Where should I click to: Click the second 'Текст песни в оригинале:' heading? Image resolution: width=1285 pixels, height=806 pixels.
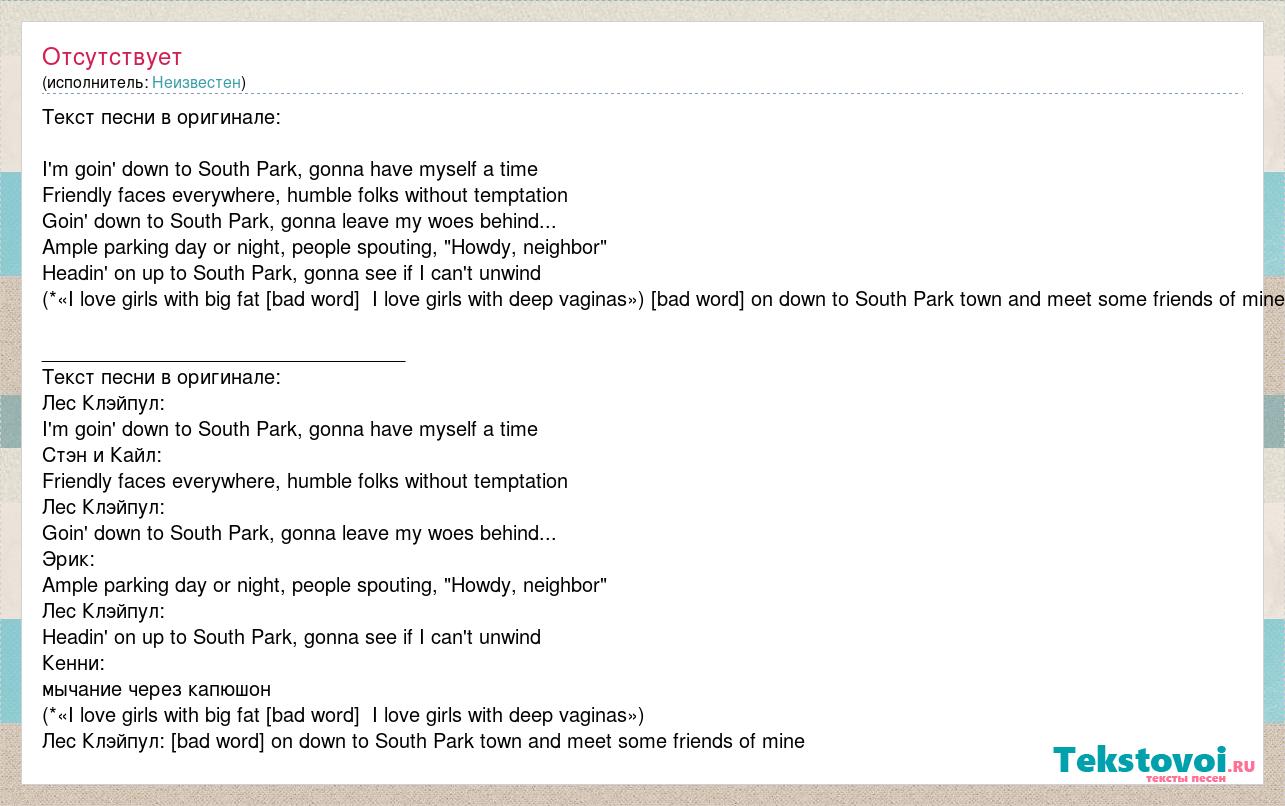pos(161,377)
